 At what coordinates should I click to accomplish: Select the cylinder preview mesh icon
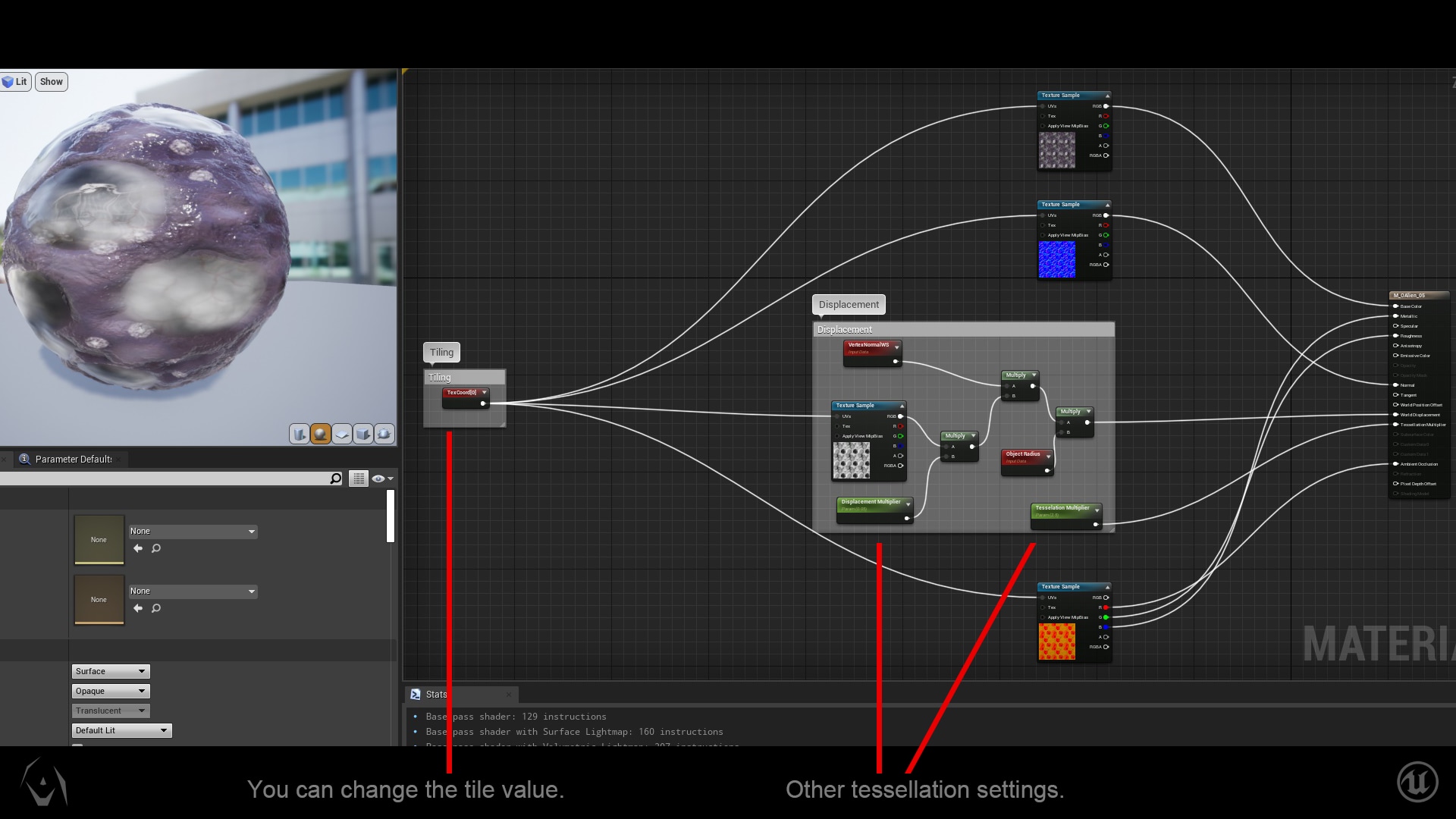point(300,434)
